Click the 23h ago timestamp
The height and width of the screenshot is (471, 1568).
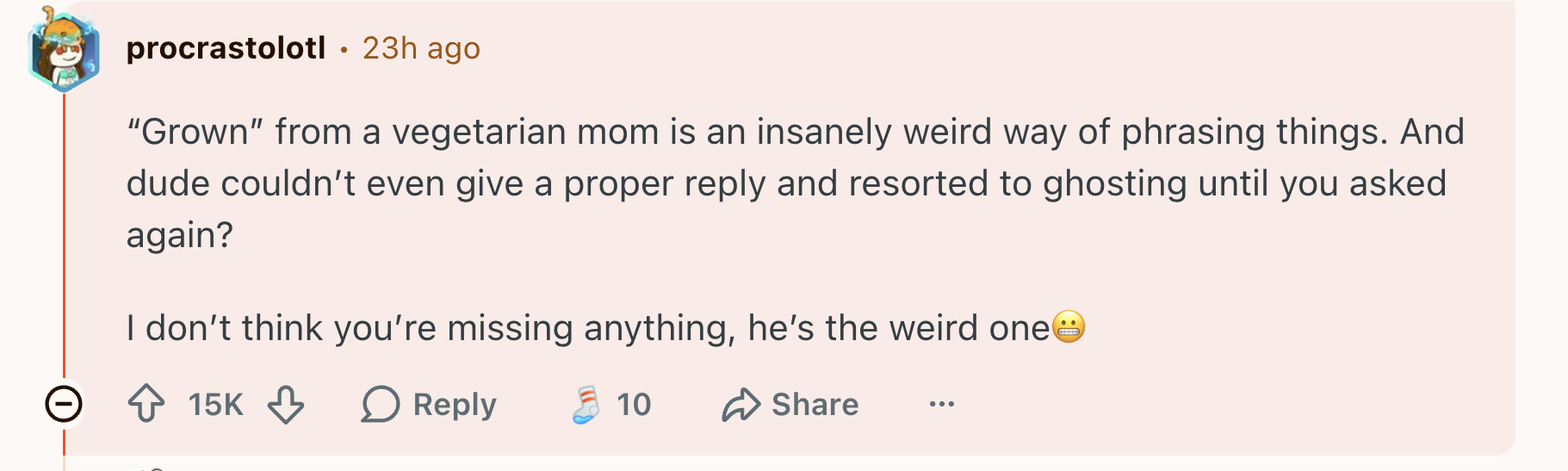point(421,48)
